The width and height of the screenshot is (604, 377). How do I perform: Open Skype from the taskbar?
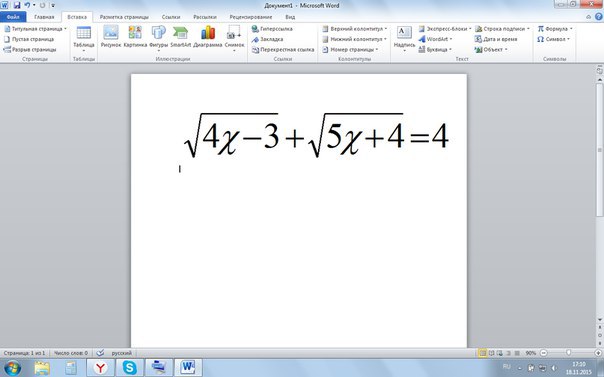point(129,368)
